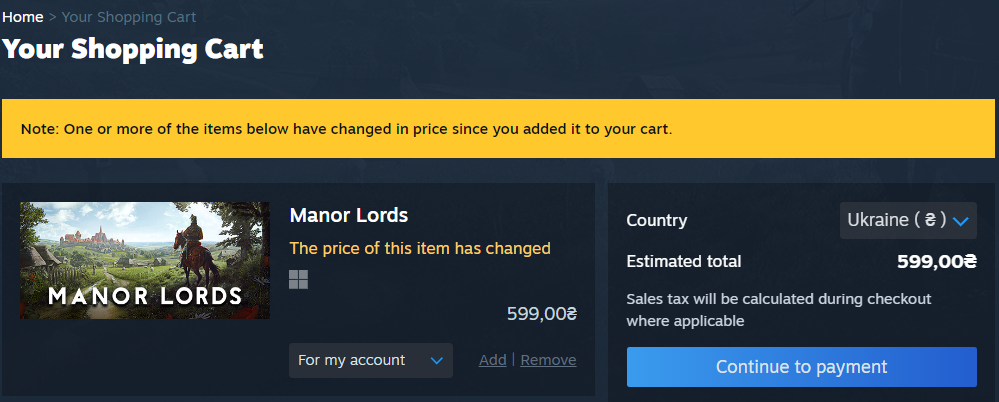
Task: Click the Your Shopping Cart breadcrumb text
Action: click(129, 17)
